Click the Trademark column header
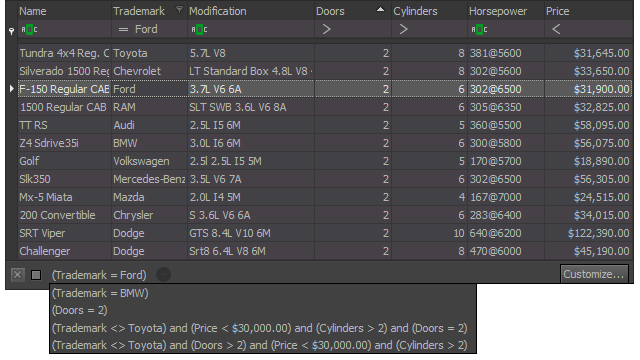 click(x=149, y=11)
